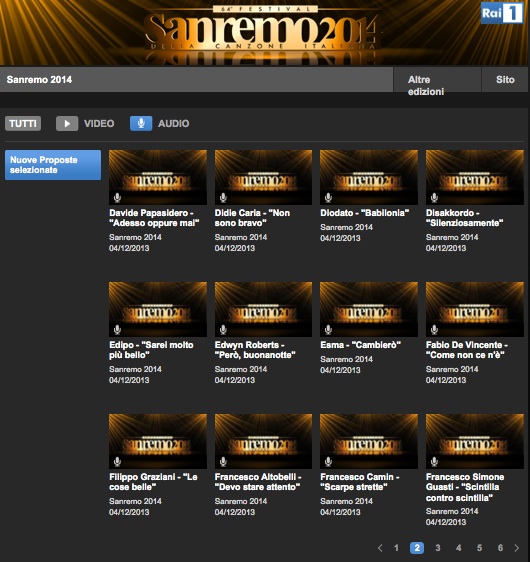Click Filippo Graziani thumbnail image
Screen dimensions: 530x562
(158, 442)
